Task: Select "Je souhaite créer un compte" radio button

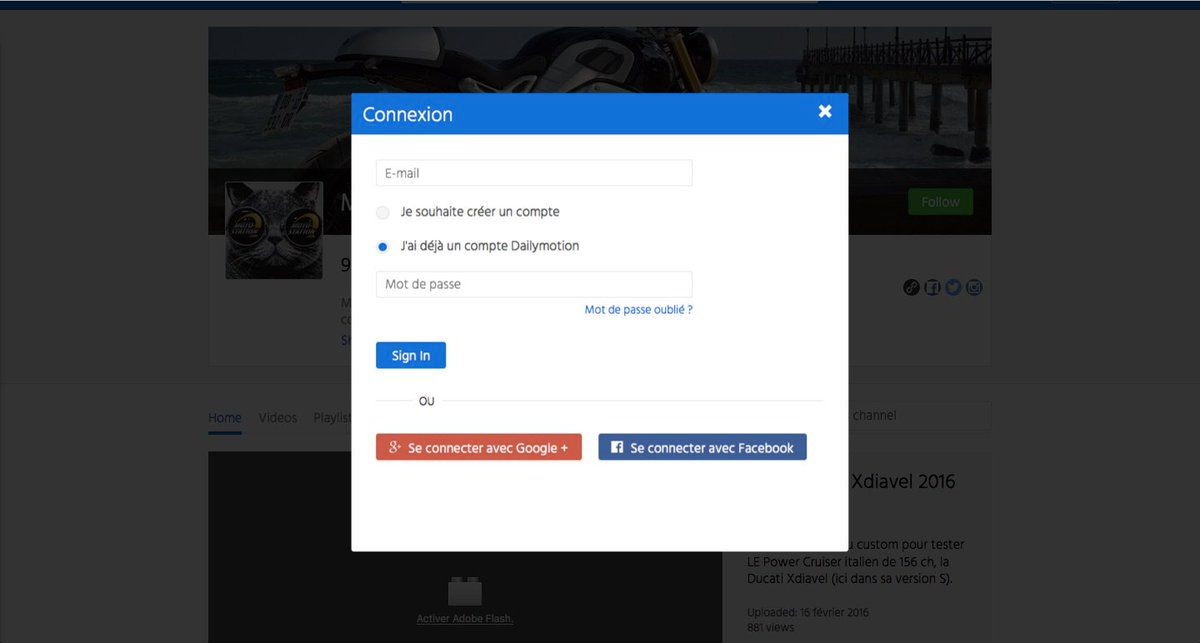Action: pos(383,212)
